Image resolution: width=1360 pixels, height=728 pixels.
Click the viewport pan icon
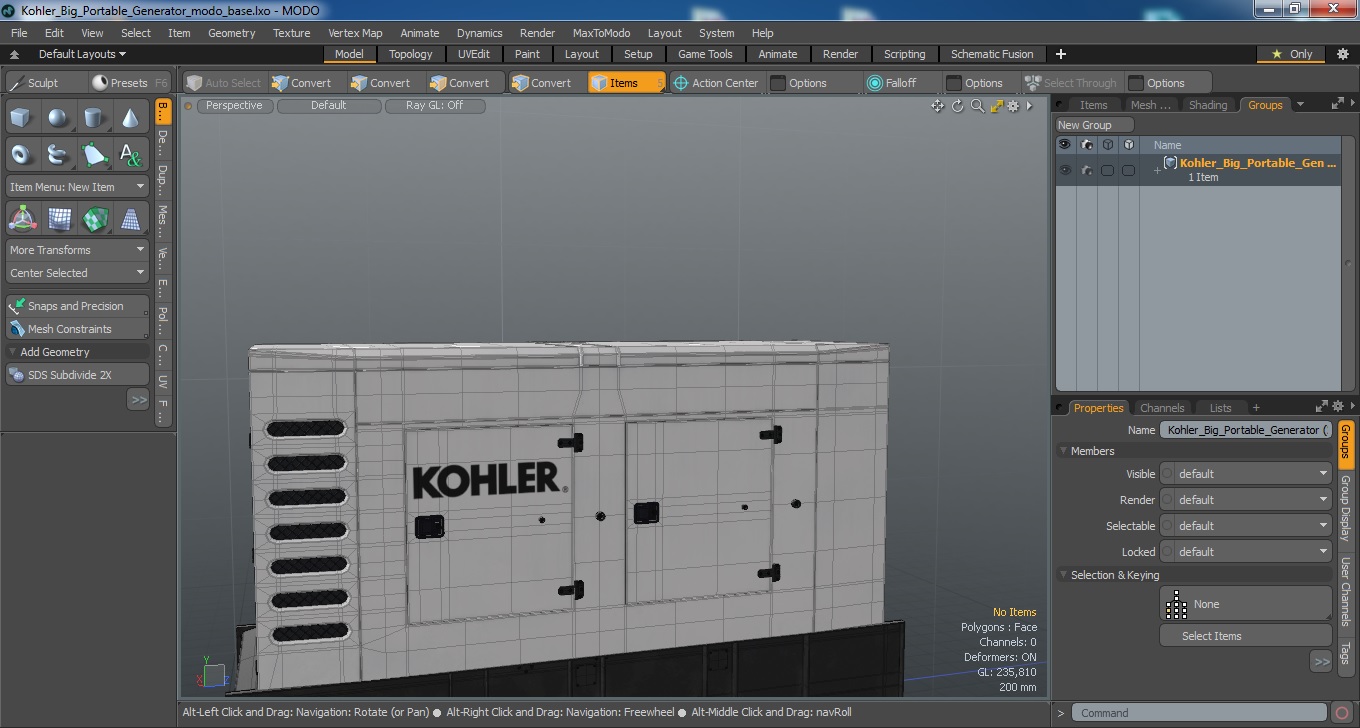click(937, 106)
